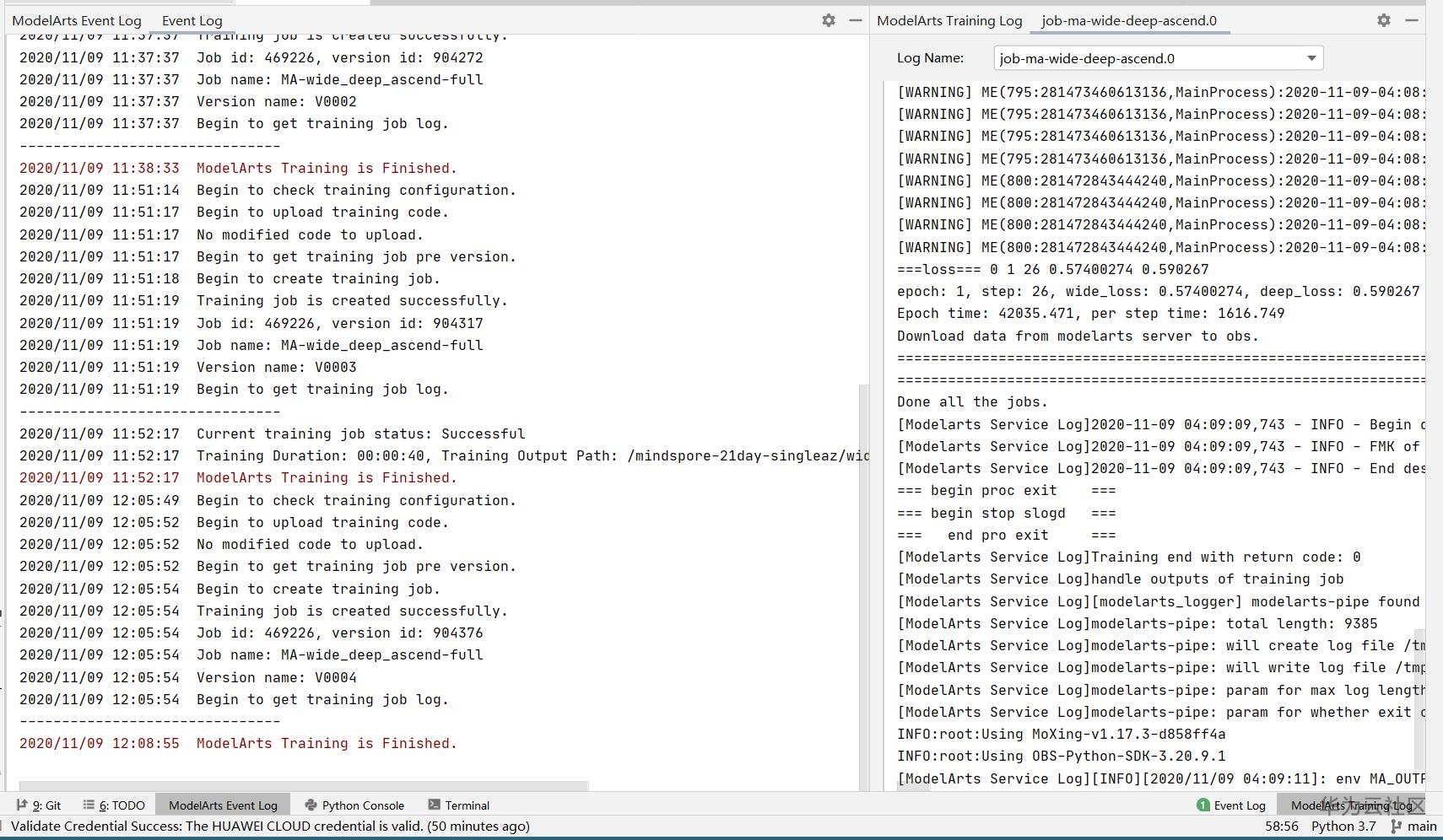
Task: Click the '===loss=== 0 1 26' line
Action: tap(1053, 269)
